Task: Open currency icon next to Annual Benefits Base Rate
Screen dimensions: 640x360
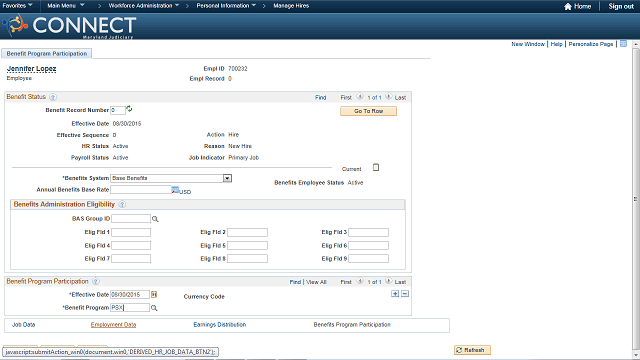Action: [x=175, y=190]
